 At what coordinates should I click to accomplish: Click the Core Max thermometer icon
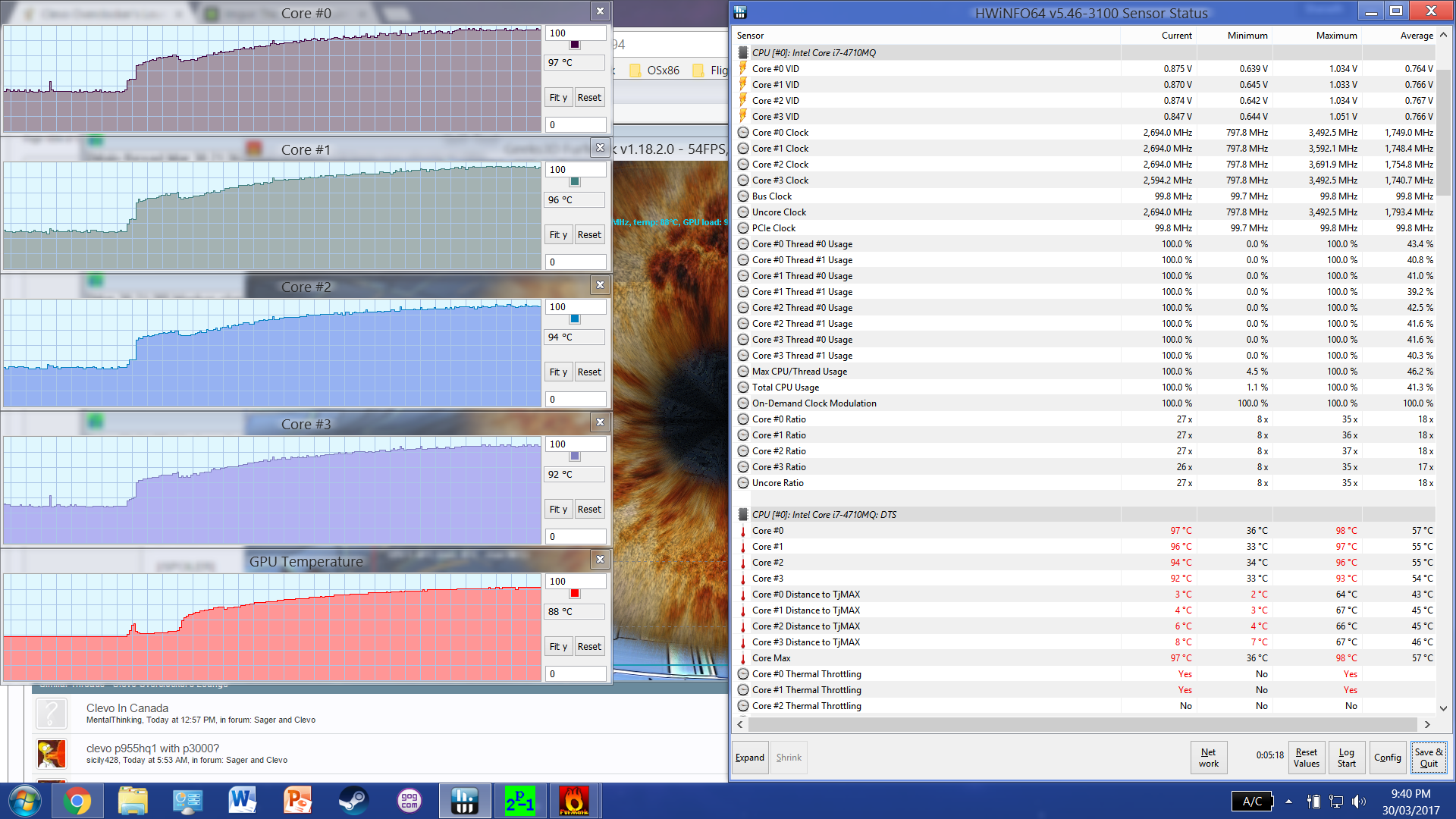coord(743,658)
